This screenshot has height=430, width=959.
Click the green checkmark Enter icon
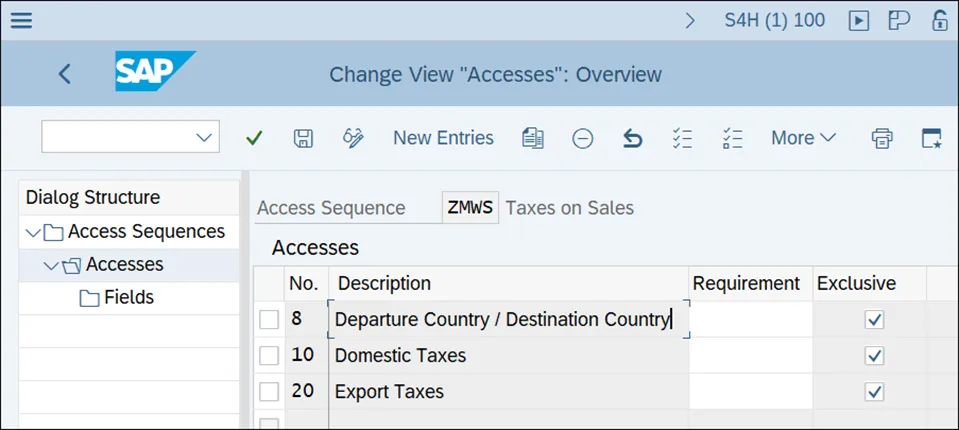point(254,138)
